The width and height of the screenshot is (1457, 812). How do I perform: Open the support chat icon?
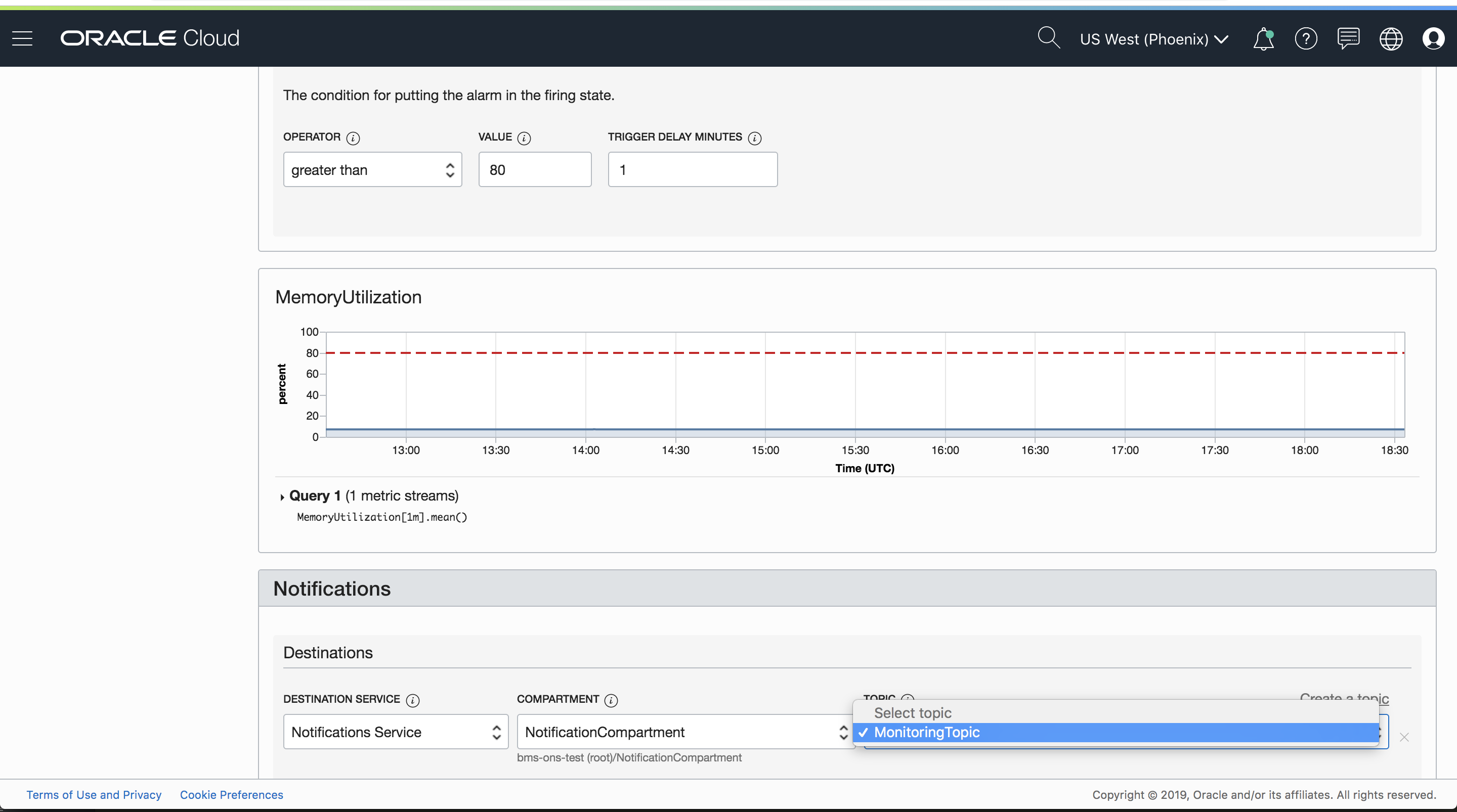1348,39
